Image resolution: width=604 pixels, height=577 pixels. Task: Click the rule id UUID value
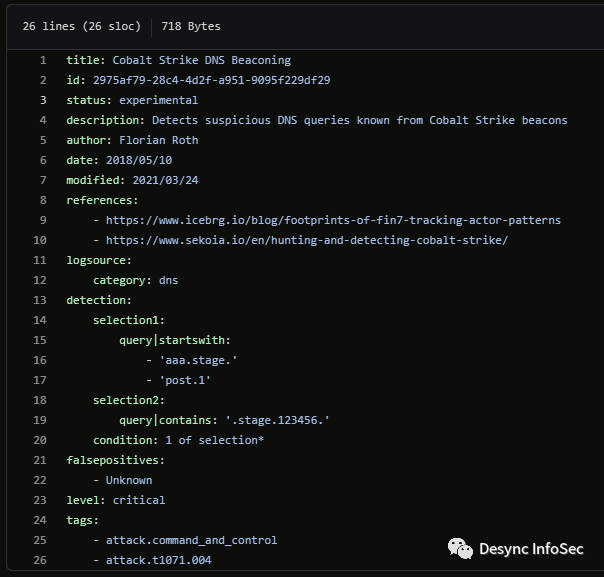click(x=211, y=80)
